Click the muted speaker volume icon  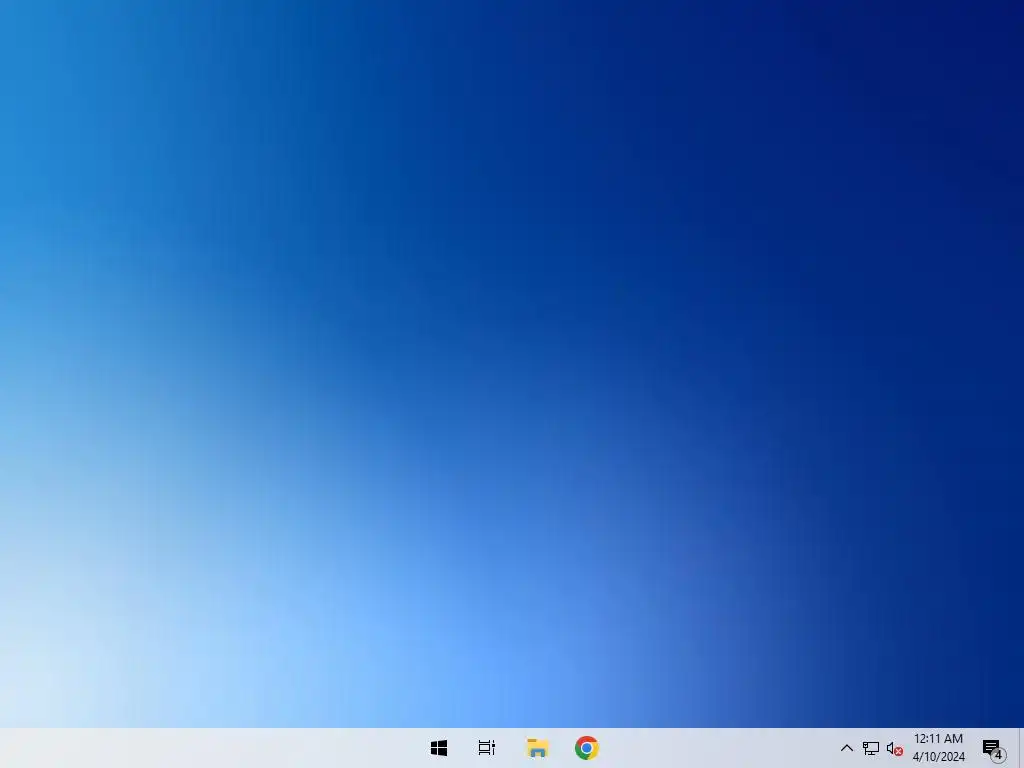click(x=895, y=749)
